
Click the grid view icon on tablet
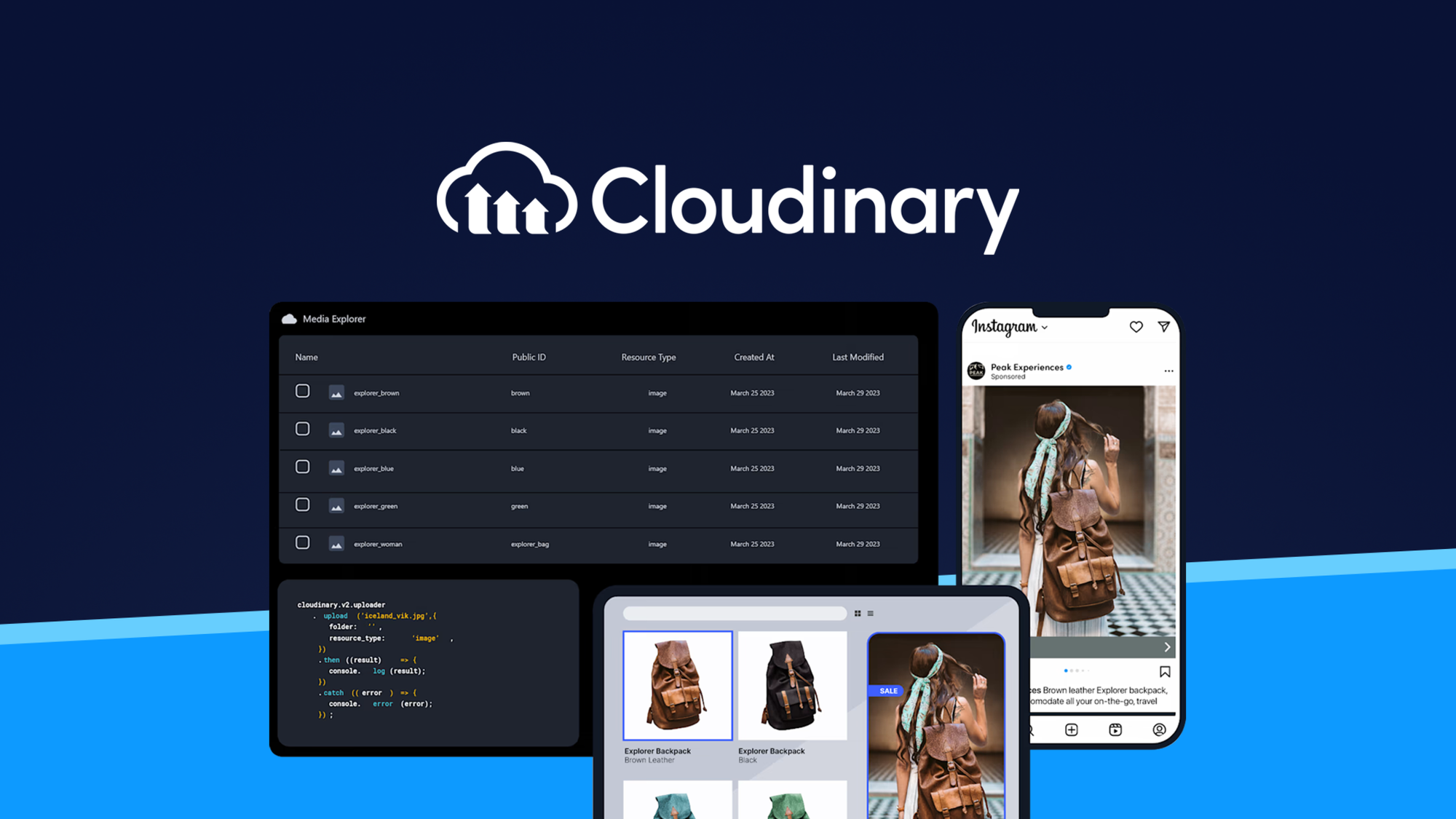(x=858, y=612)
